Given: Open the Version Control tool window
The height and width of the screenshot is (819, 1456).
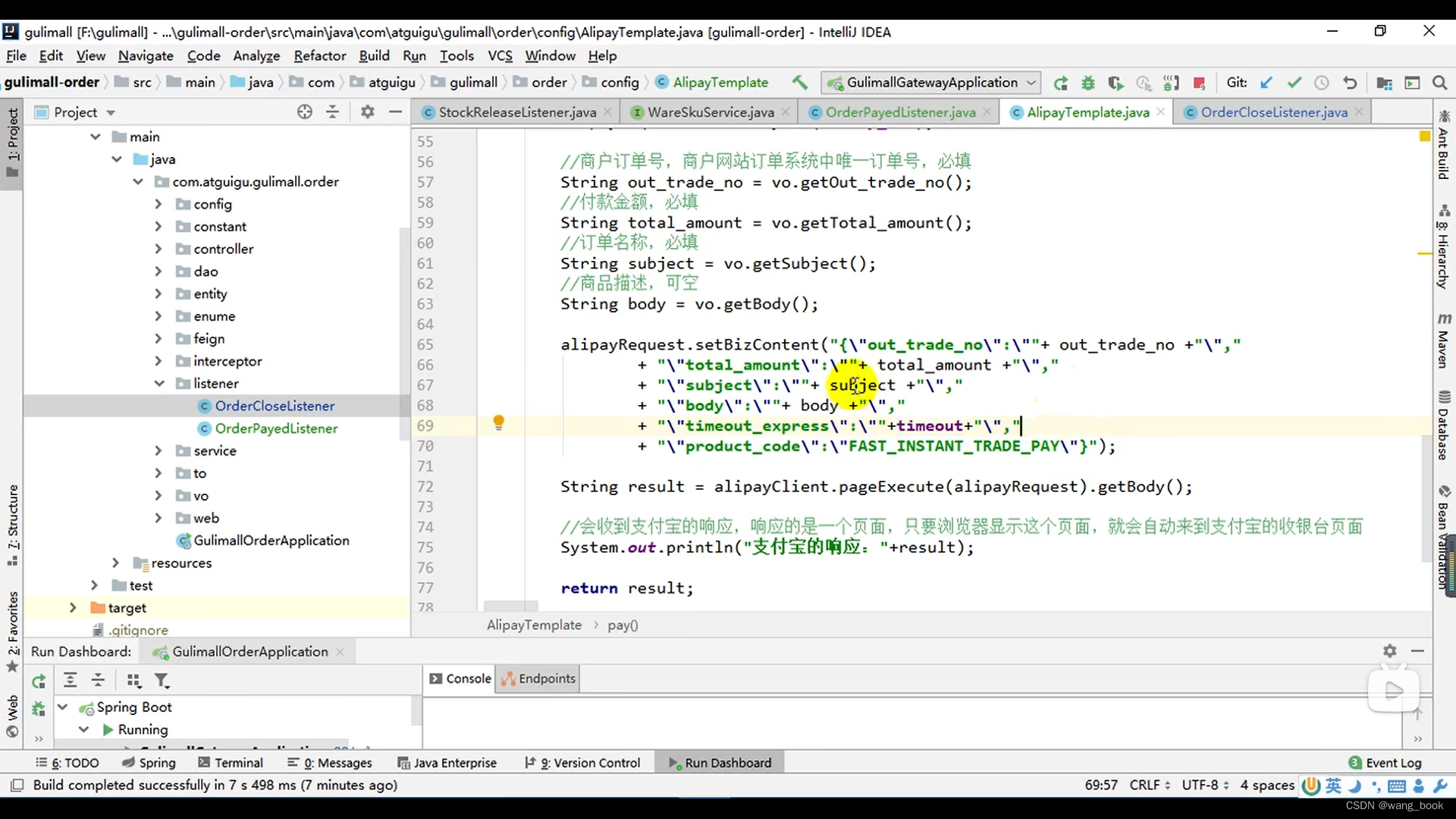Looking at the screenshot, I should tap(582, 762).
